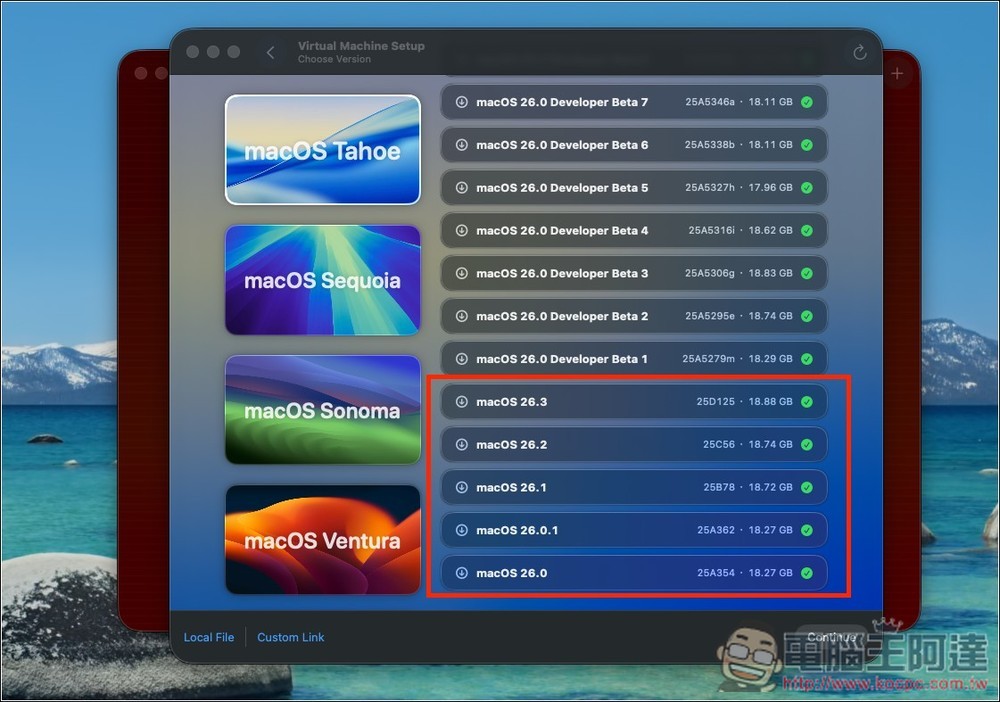The image size is (1000, 702).
Task: Green checkmark on Developer Beta 1 row
Action: (807, 359)
